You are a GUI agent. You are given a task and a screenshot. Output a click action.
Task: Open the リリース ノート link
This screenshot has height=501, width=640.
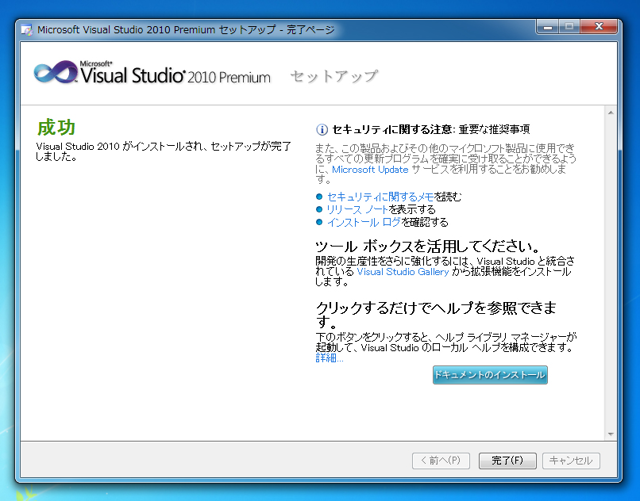click(357, 209)
